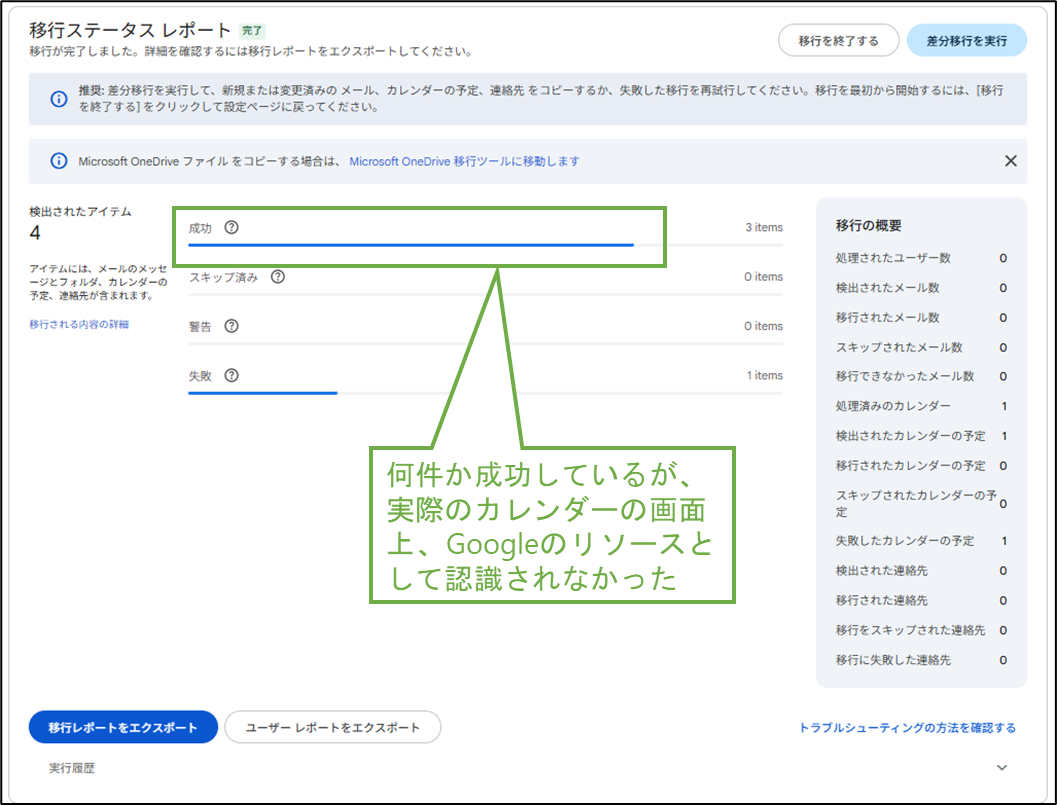
Task: Click the 移行ステータス レポート title
Action: click(130, 30)
